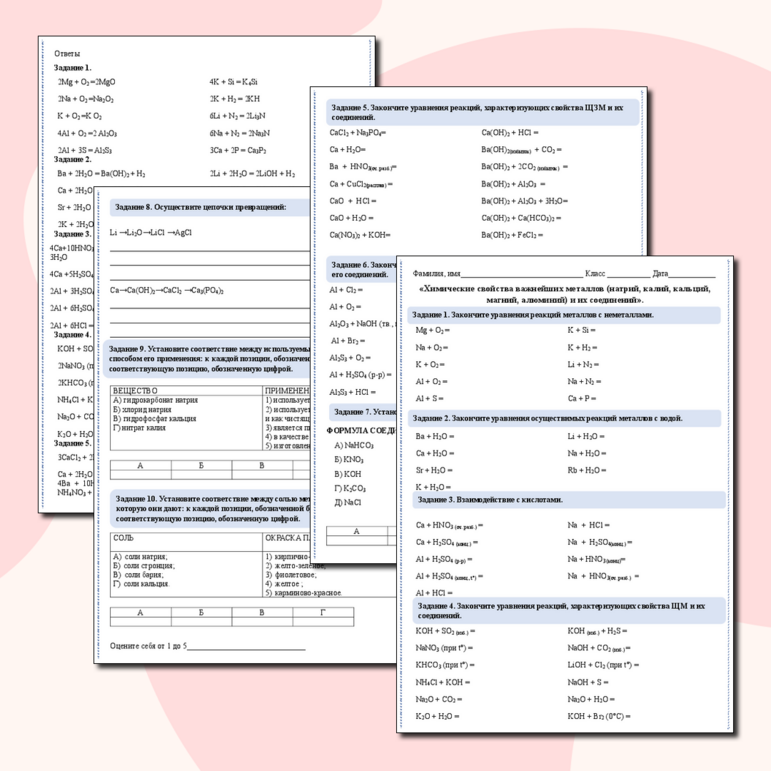Select row "А) гидрокарбонат натрия"

(x=155, y=400)
